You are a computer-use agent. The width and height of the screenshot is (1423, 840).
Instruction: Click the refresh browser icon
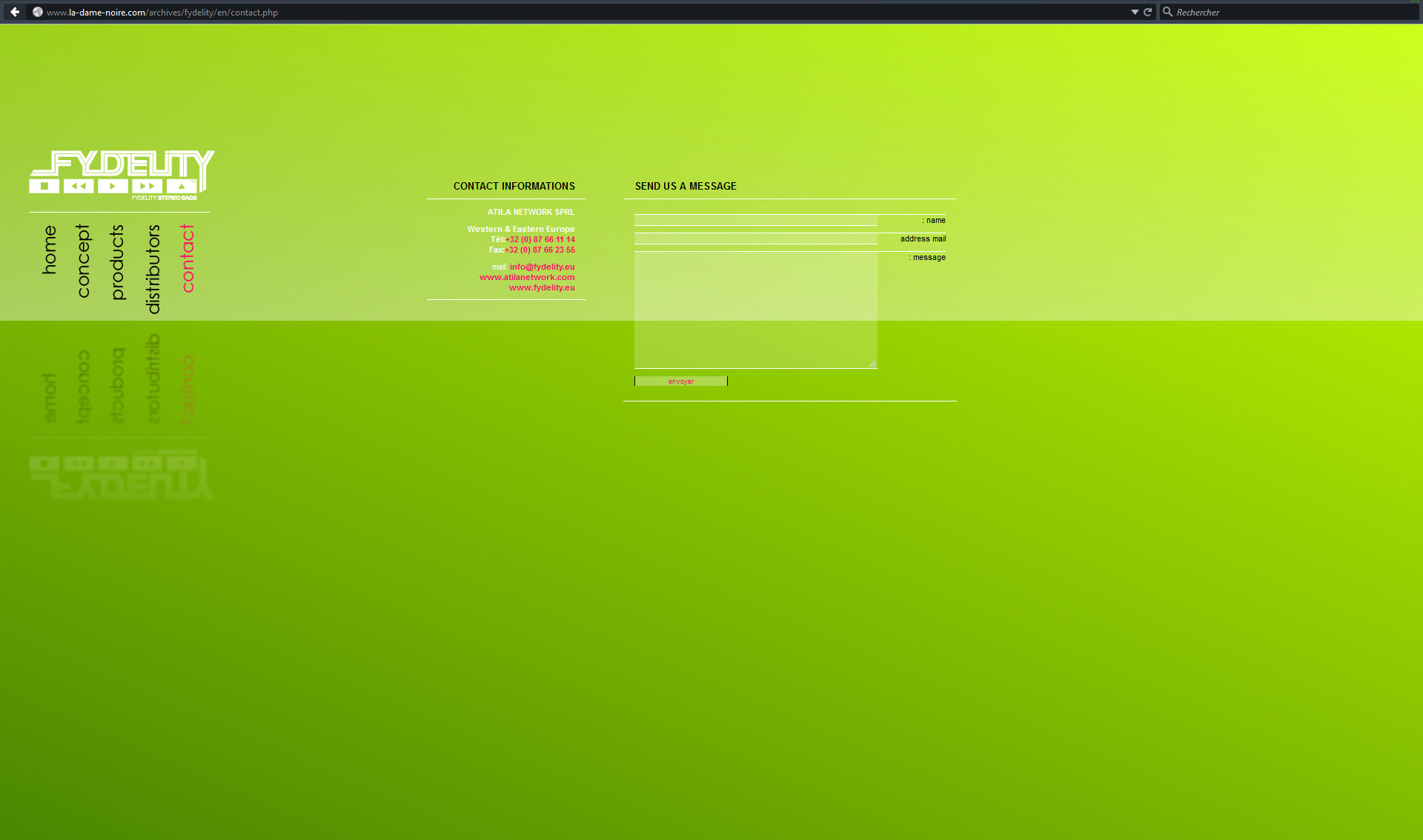pyautogui.click(x=1148, y=12)
